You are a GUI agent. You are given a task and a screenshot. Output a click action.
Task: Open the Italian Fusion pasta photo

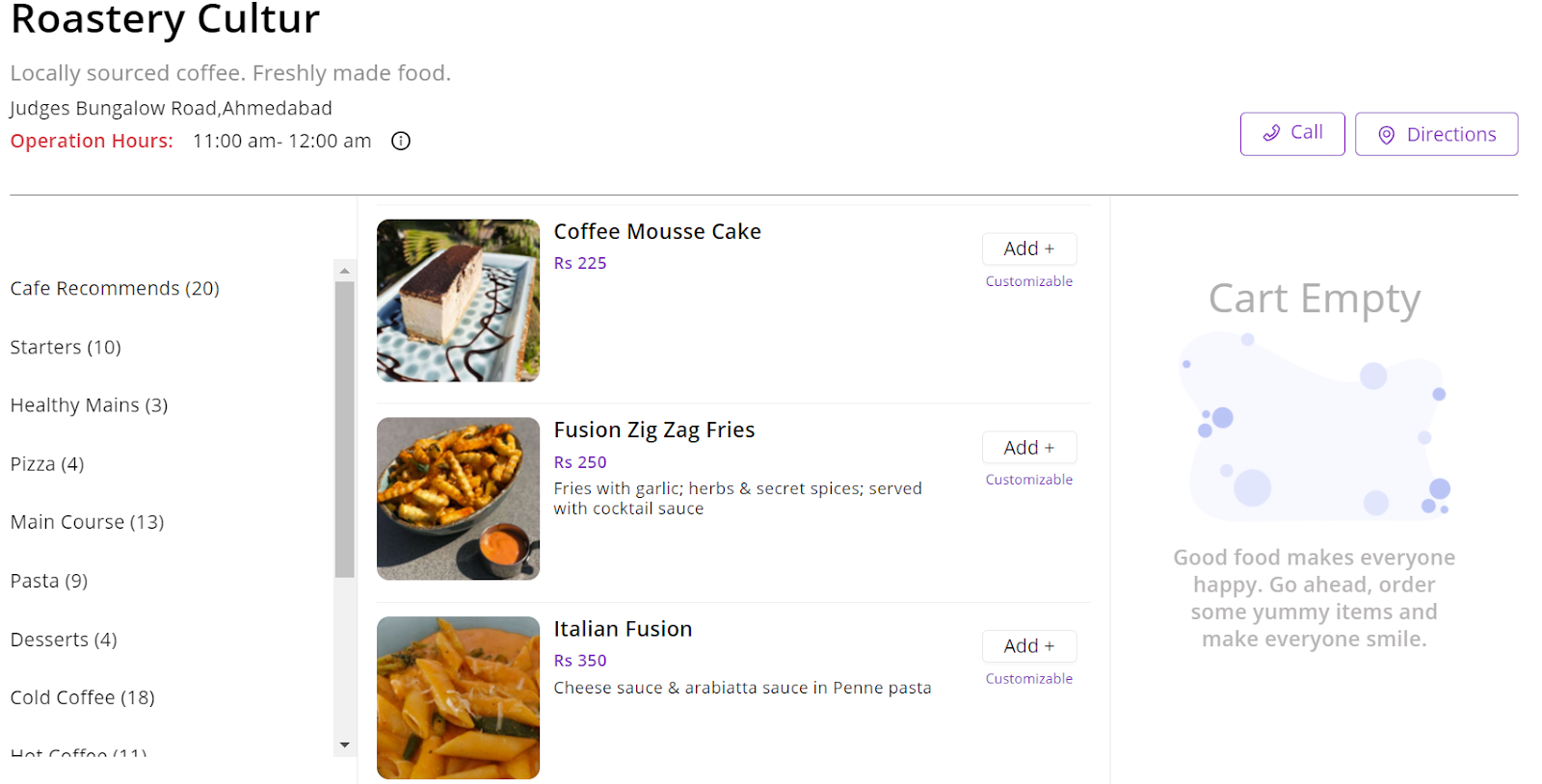458,697
